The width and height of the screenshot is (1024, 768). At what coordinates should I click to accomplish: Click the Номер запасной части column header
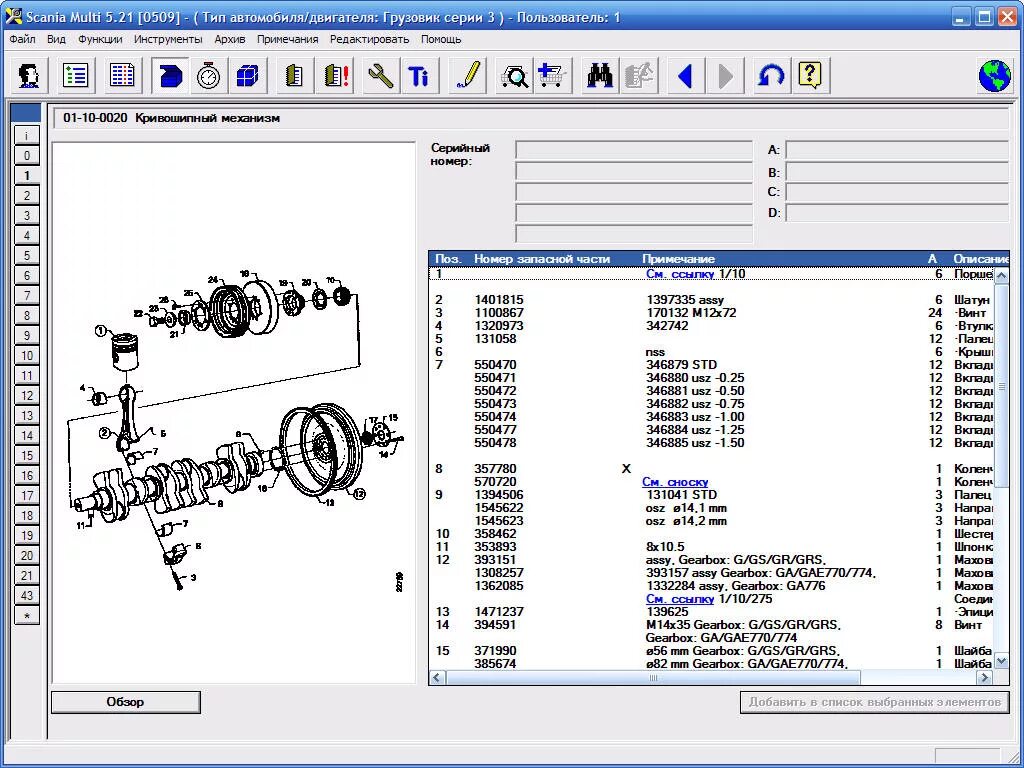(x=542, y=259)
